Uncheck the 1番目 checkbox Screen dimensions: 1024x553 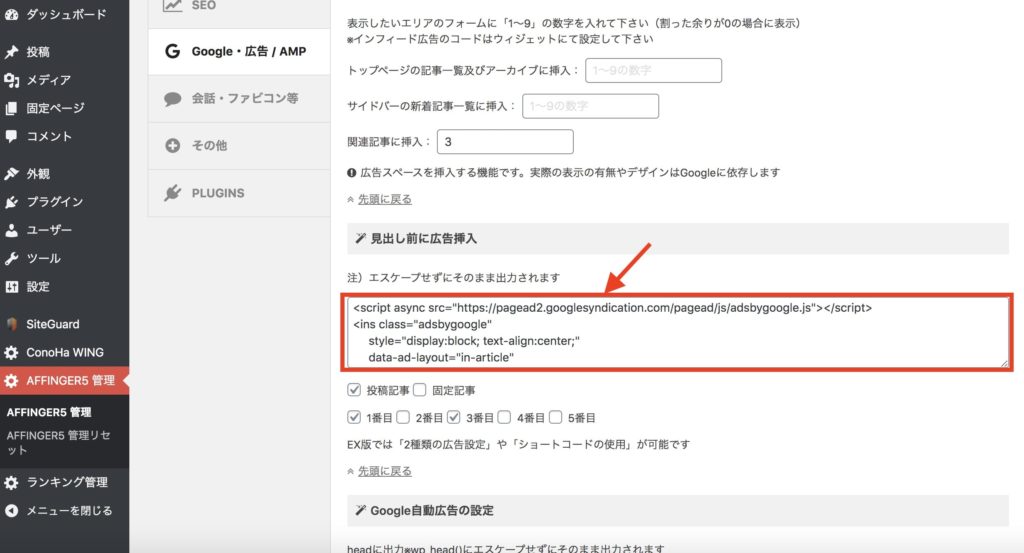(x=354, y=417)
